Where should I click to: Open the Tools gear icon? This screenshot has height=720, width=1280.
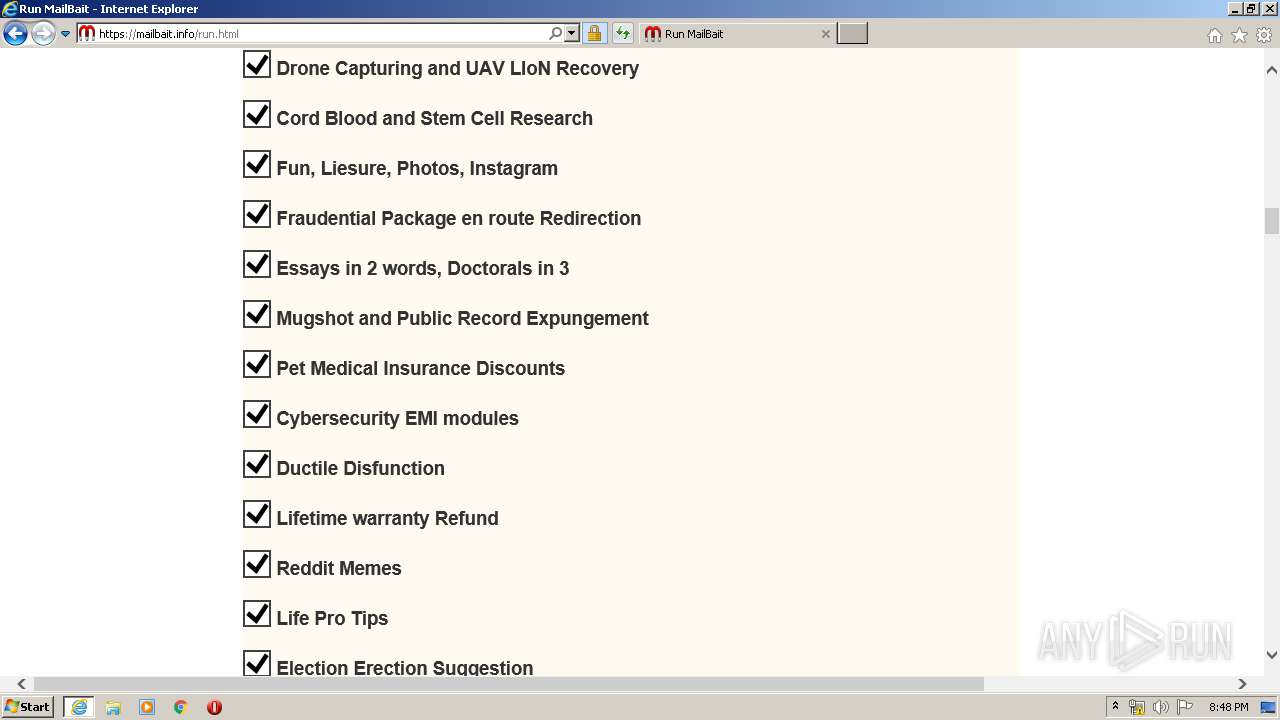coord(1264,35)
